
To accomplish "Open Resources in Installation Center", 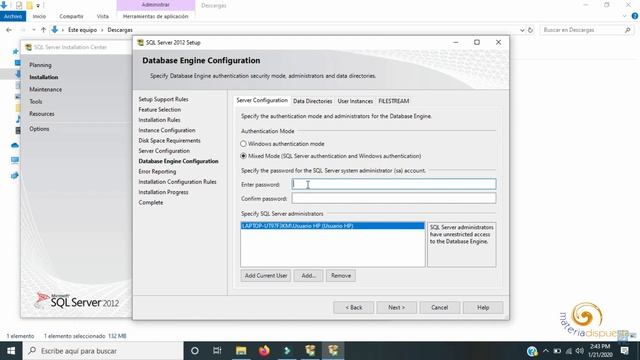I will coord(42,113).
